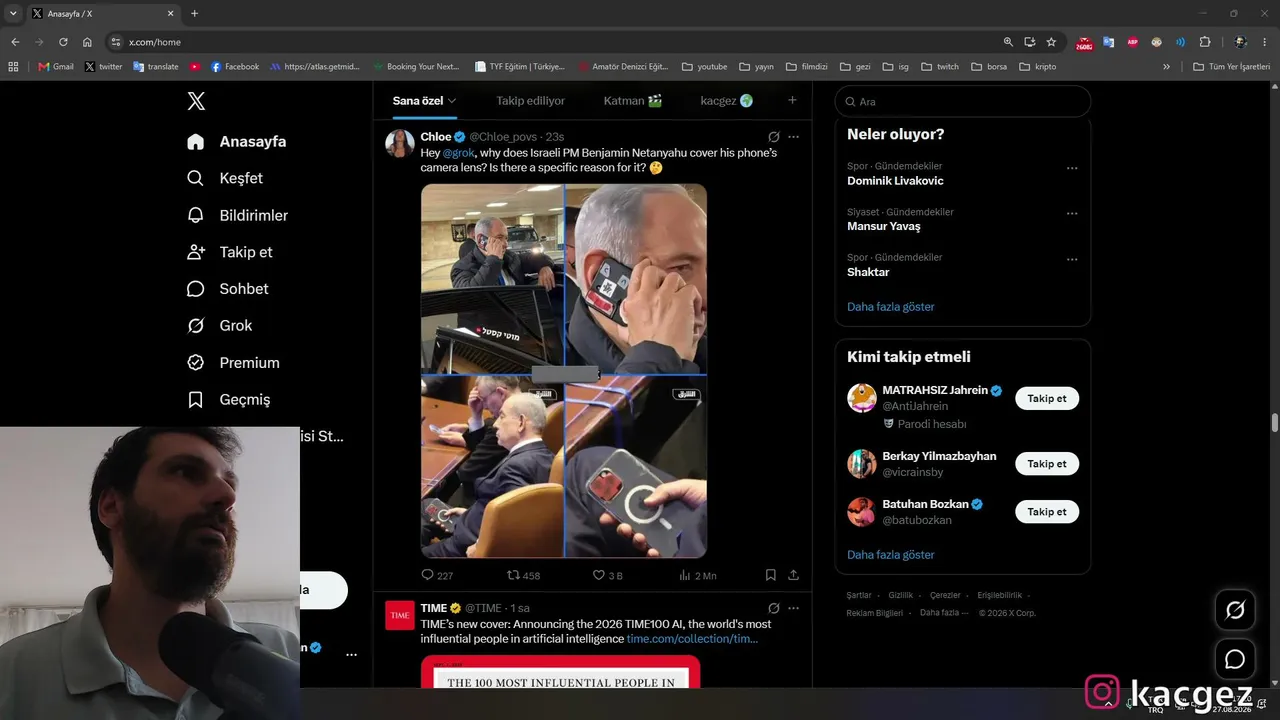Open the top-left Netanyahu photo

point(492,278)
